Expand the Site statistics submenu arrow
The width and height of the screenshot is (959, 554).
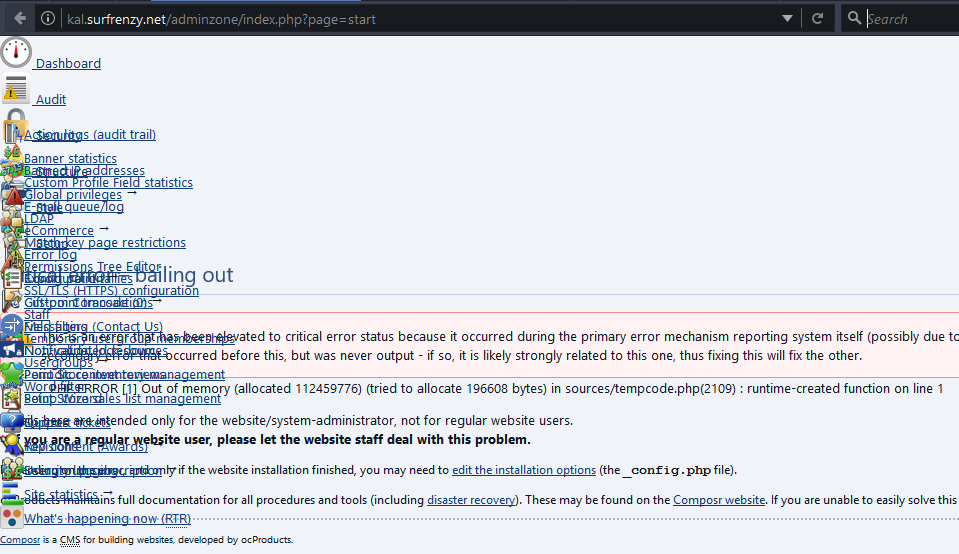108,493
